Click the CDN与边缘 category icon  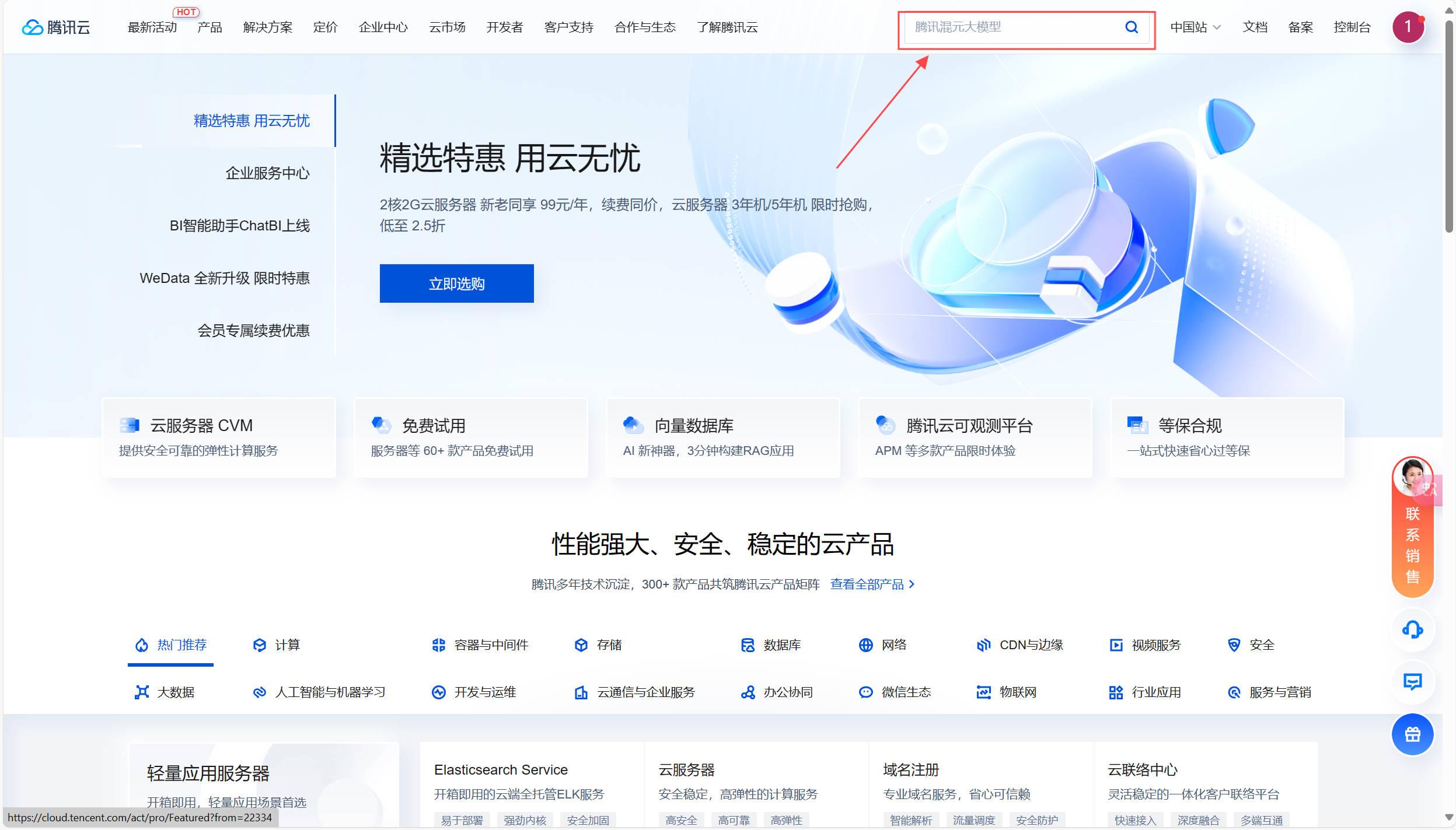(x=983, y=645)
